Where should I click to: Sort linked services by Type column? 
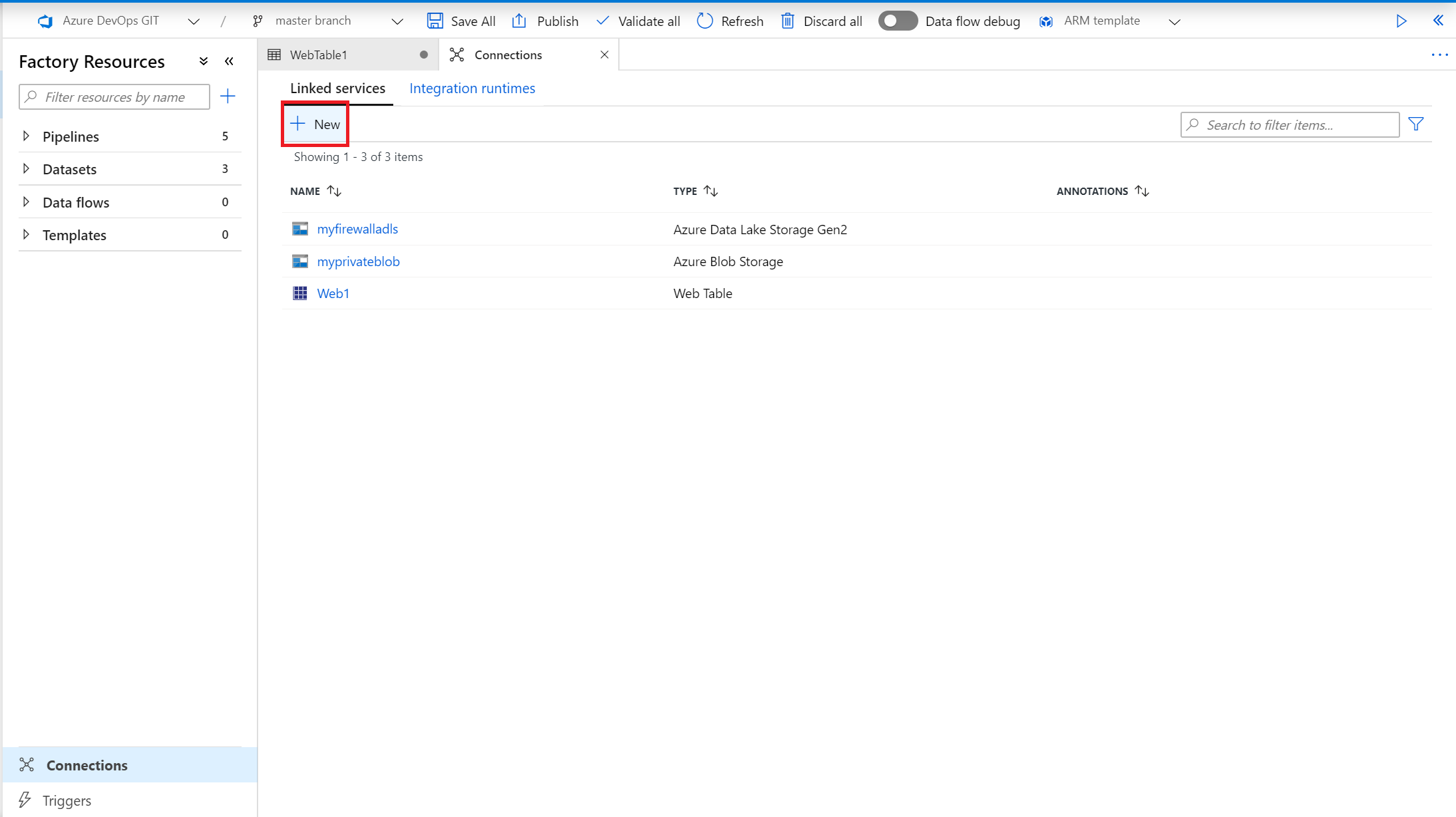711,191
